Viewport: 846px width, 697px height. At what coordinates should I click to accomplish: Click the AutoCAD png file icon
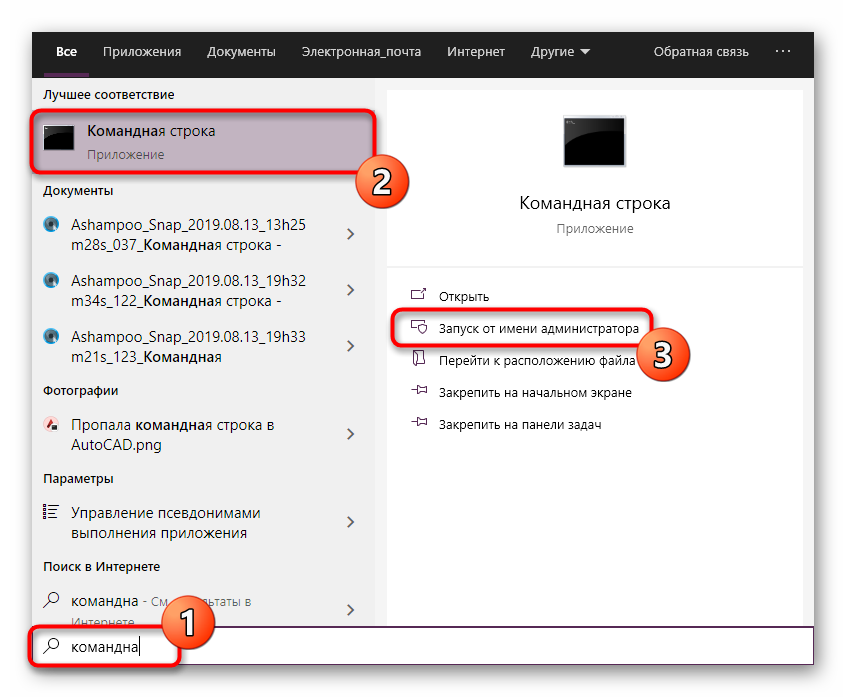click(52, 425)
